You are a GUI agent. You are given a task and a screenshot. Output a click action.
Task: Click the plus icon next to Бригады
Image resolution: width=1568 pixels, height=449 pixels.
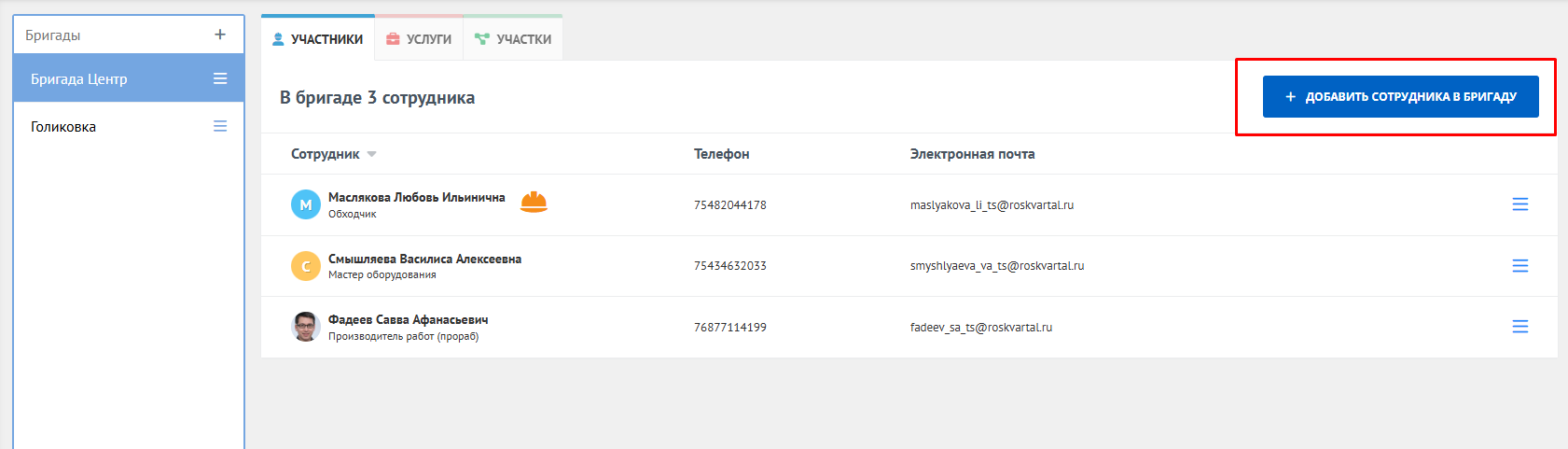pyautogui.click(x=220, y=35)
